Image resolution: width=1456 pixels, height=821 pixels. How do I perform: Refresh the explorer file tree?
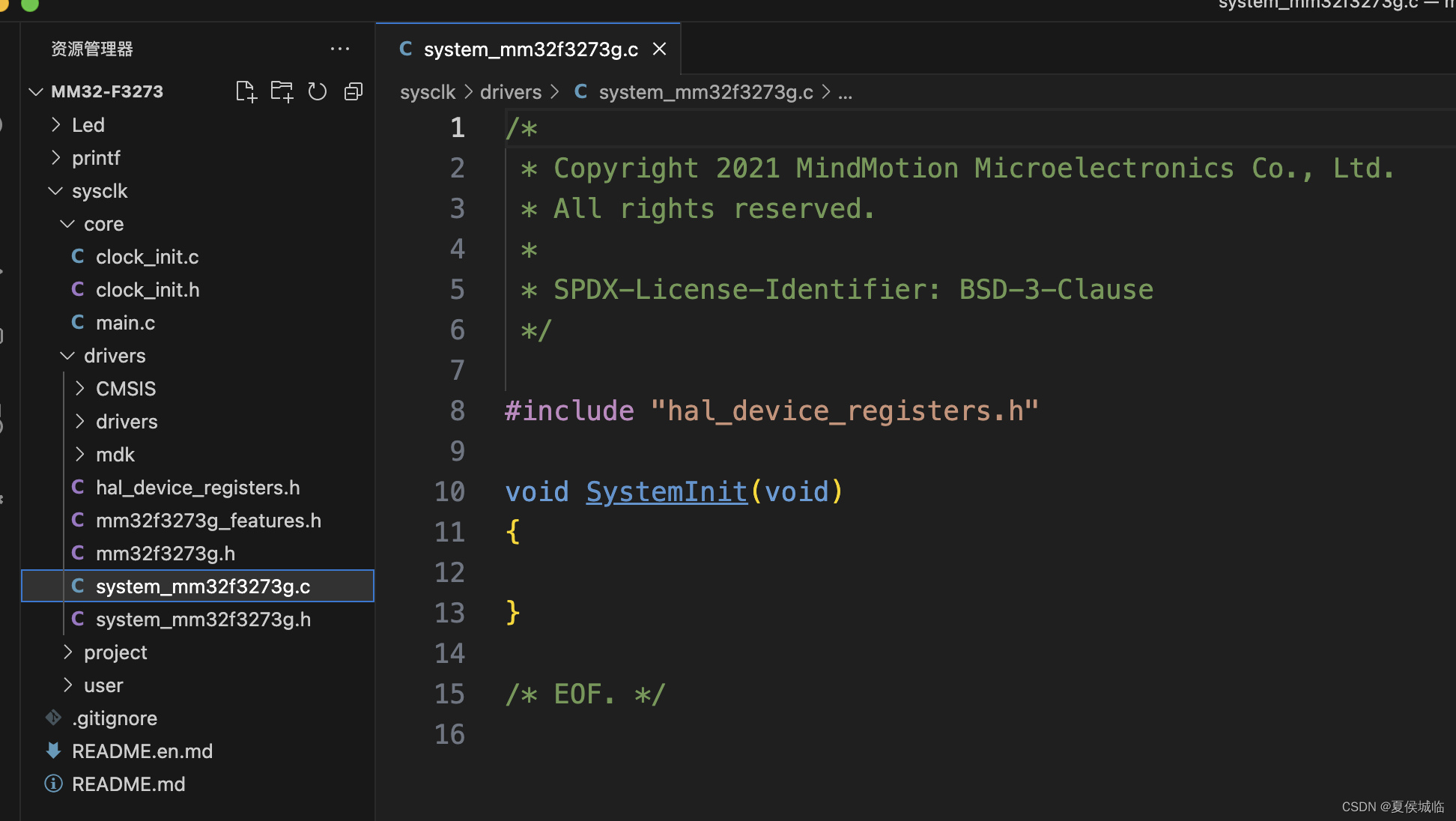318,91
